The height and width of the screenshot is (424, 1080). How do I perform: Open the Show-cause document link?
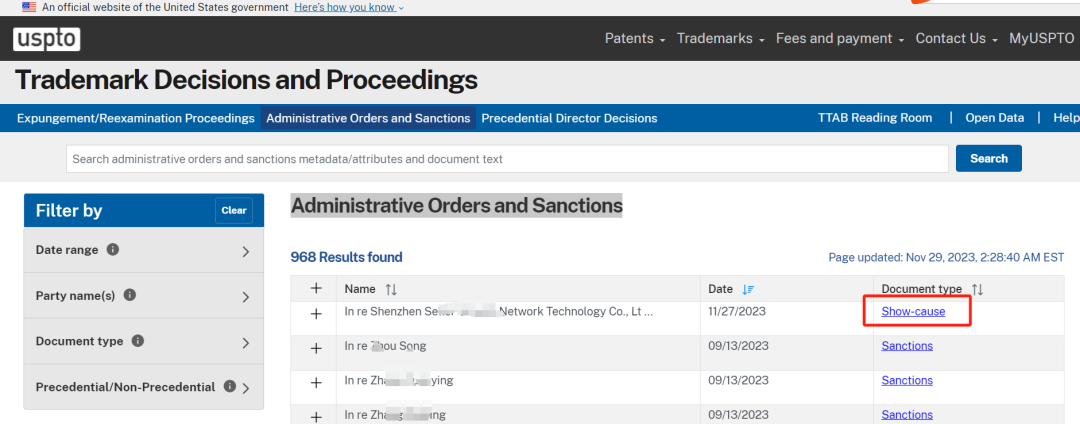coord(913,312)
